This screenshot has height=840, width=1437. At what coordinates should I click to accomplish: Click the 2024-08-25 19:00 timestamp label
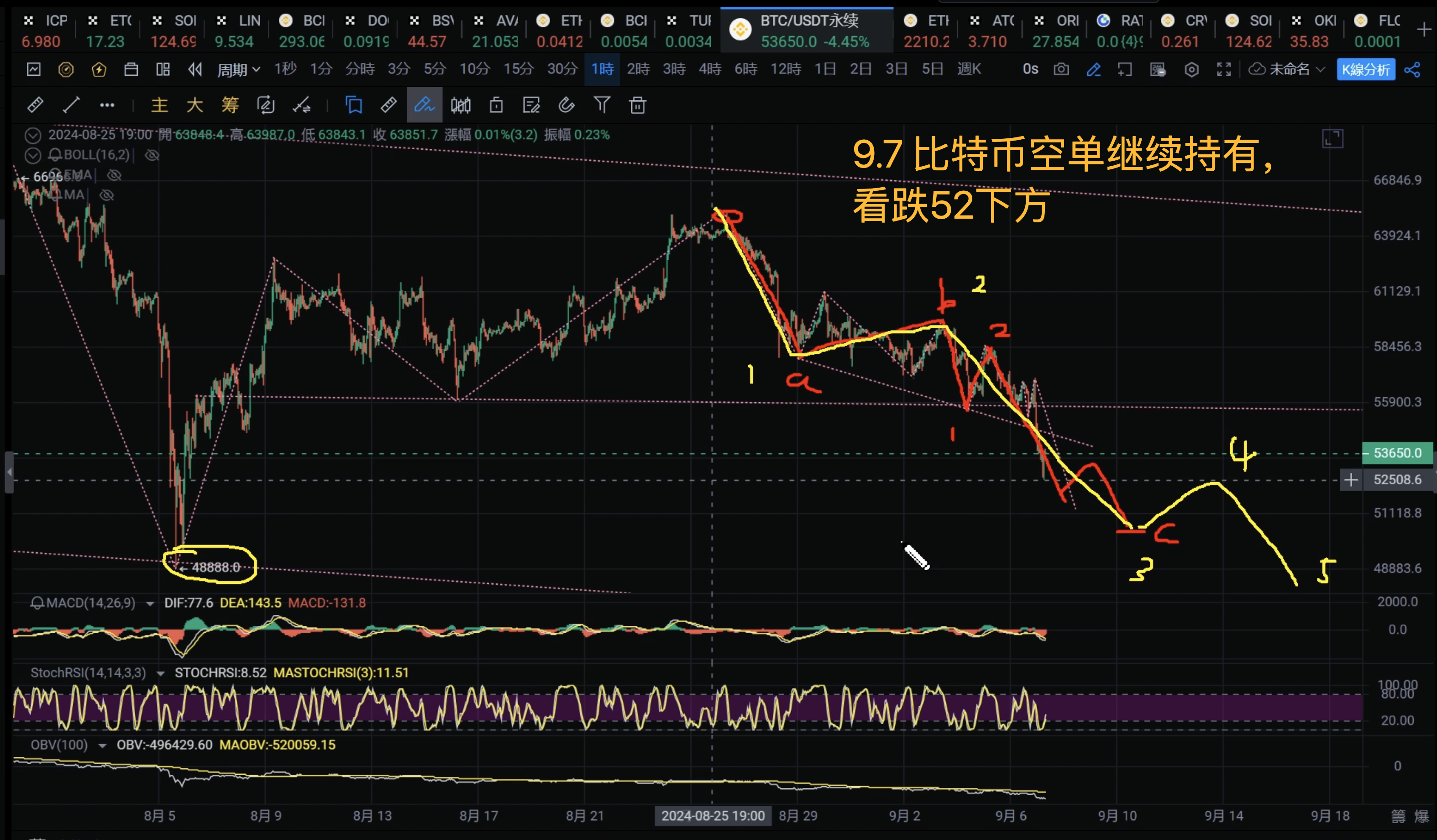(x=713, y=816)
